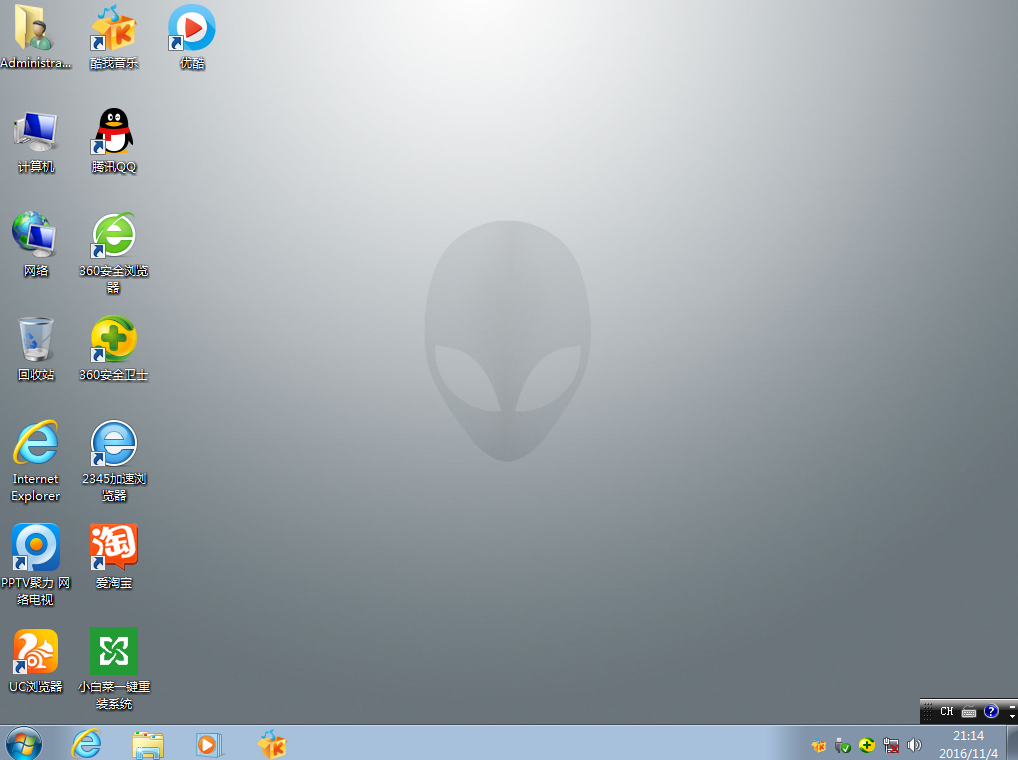Screen dimensions: 1018x760
Task: Open the language bar options dropdown arrow
Action: pyautogui.click(x=1013, y=717)
